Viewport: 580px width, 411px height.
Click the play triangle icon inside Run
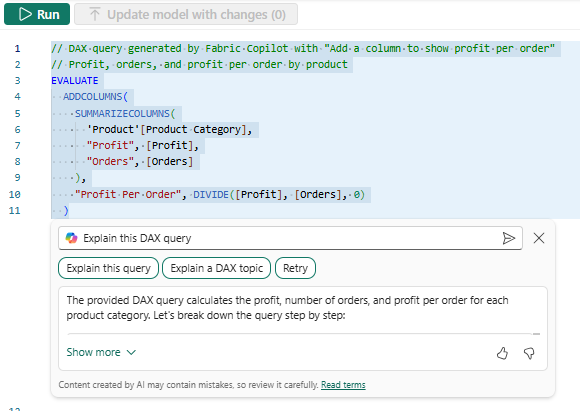[x=25, y=14]
